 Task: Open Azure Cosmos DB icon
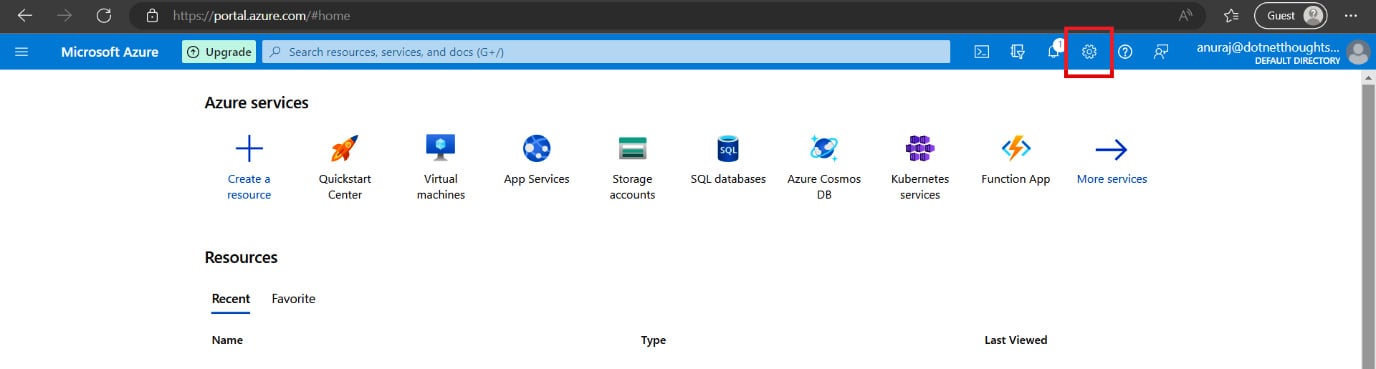click(x=824, y=149)
